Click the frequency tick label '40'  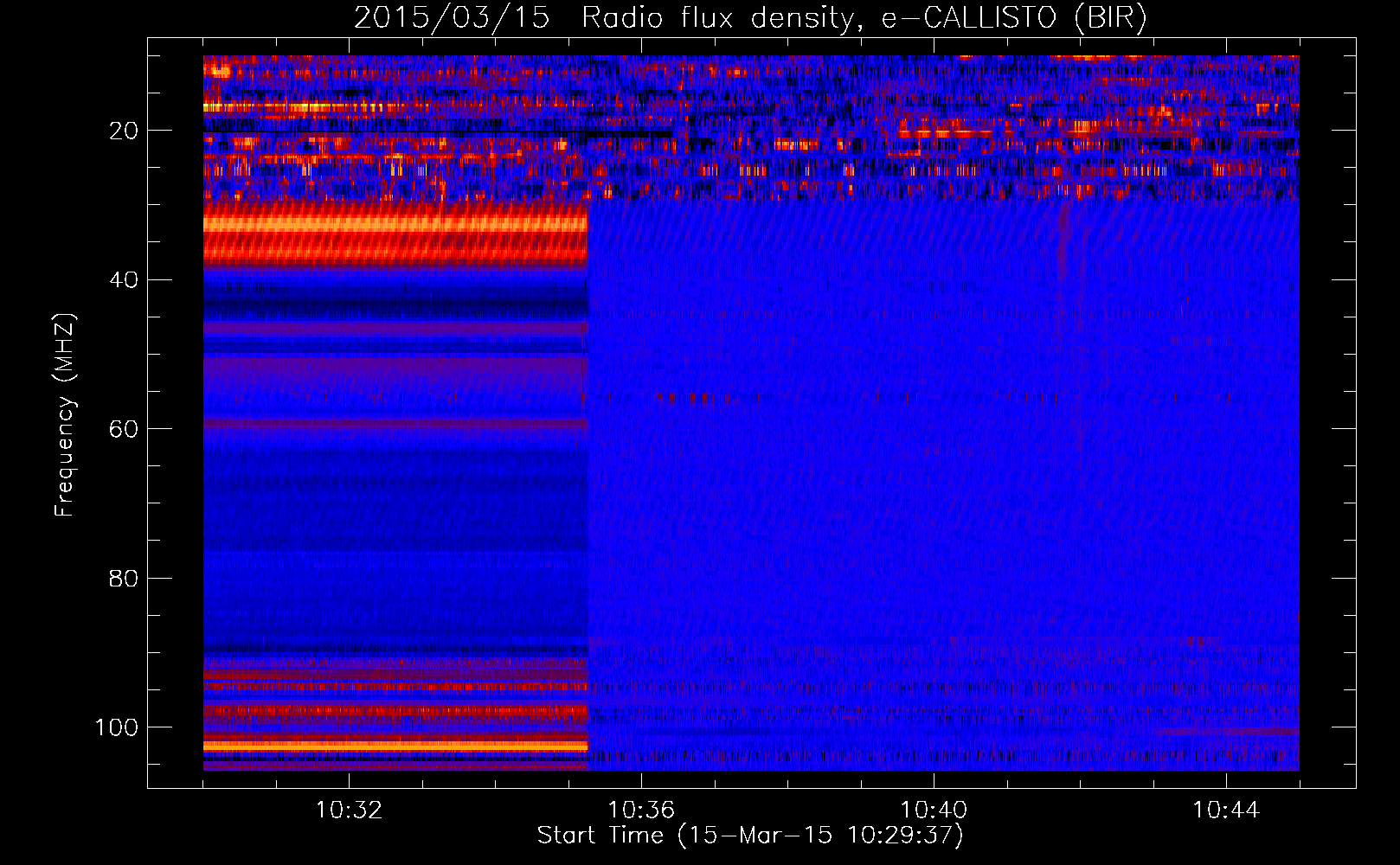pos(125,280)
